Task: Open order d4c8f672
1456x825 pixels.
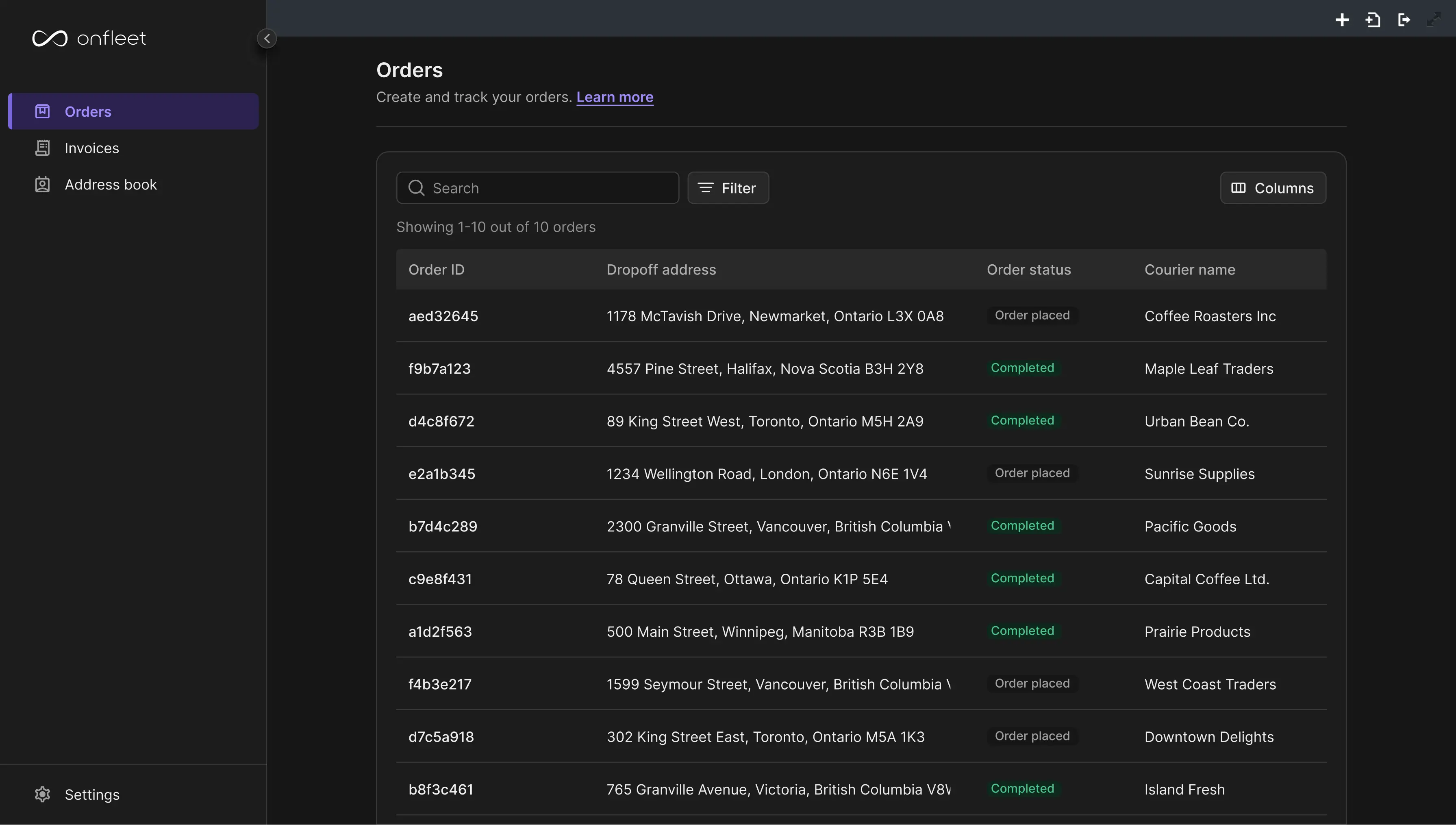Action: pos(441,422)
